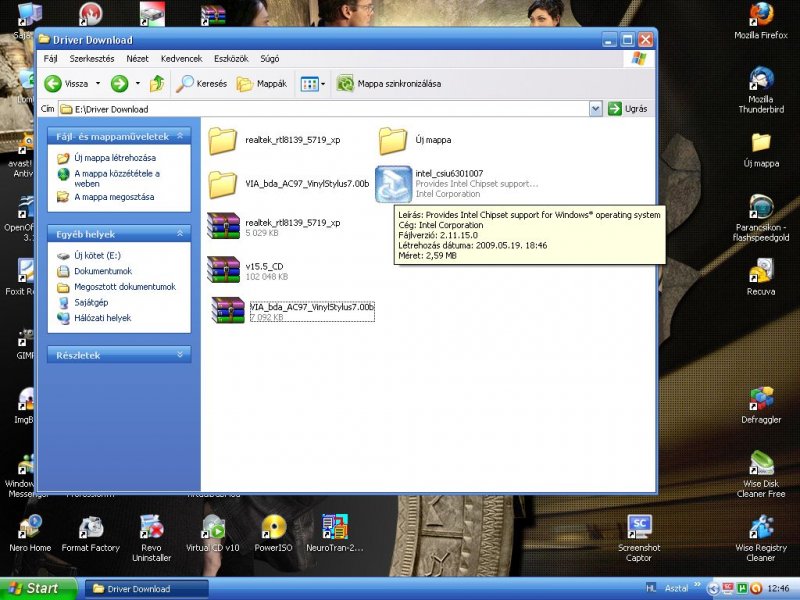Expand the address bar dropdown

tap(595, 109)
